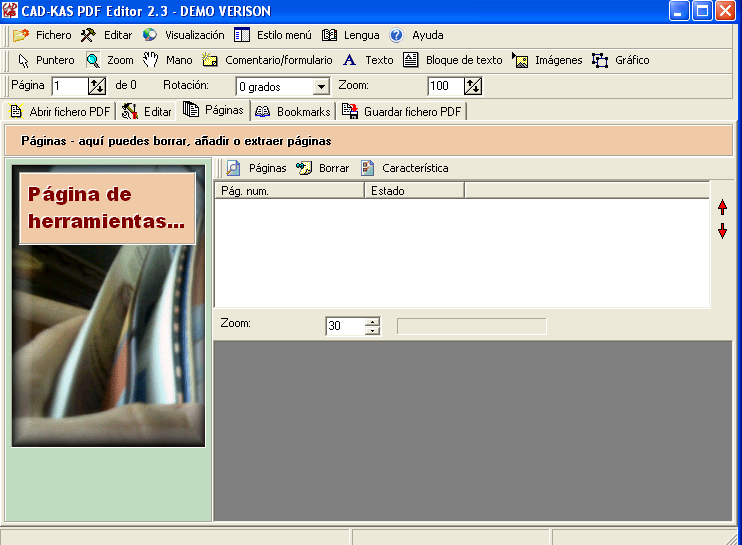Click the Comentario/formulario tool icon
The width and height of the screenshot is (742, 545).
209,60
